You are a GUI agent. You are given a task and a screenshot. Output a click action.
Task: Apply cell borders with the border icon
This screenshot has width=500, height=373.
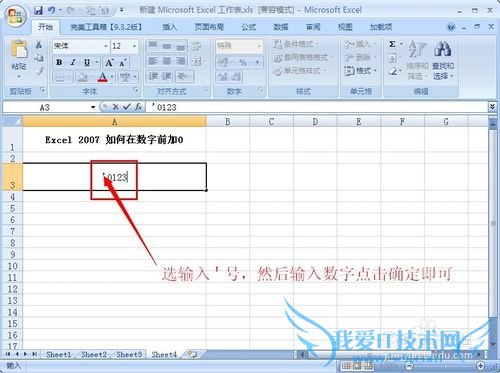click(60, 78)
